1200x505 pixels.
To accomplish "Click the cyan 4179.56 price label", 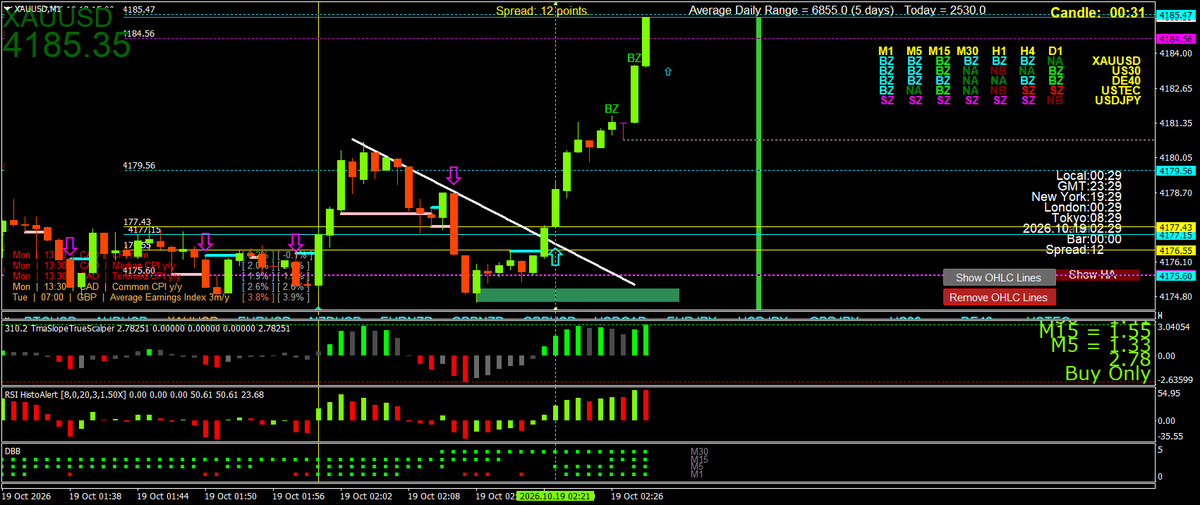I will (1176, 171).
